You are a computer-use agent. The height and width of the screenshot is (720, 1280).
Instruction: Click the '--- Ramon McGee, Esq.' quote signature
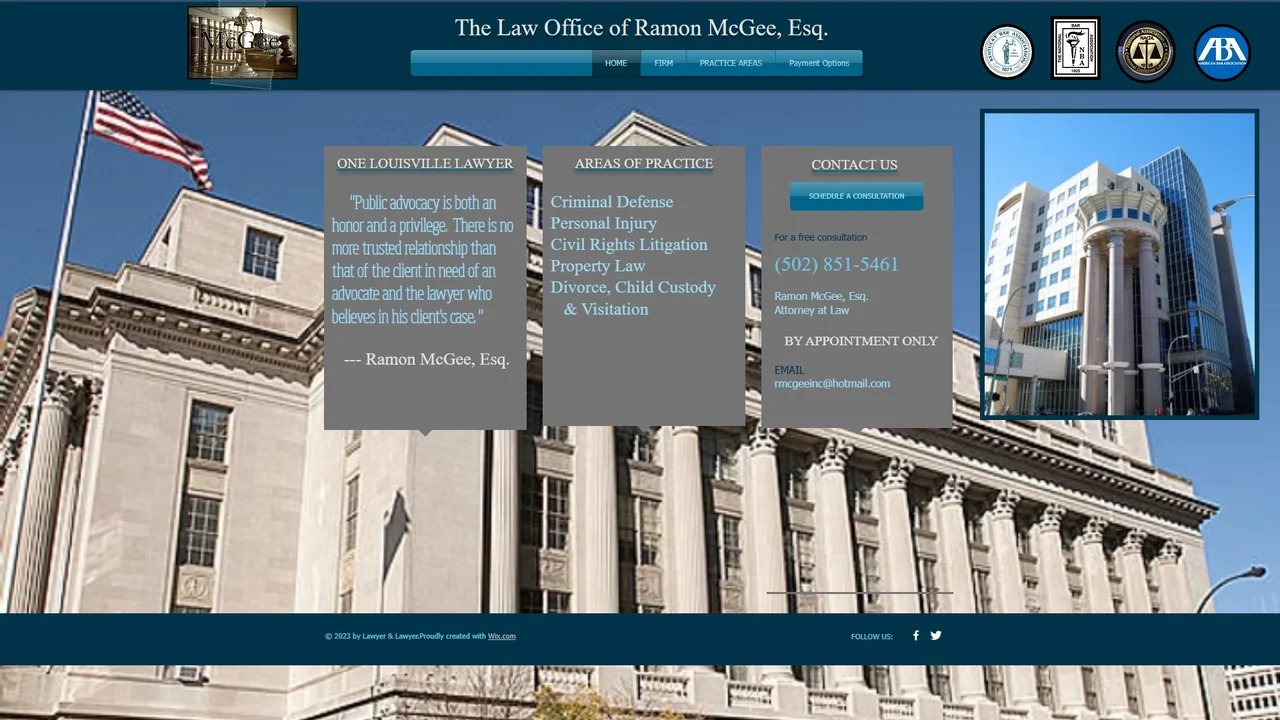[x=427, y=359]
